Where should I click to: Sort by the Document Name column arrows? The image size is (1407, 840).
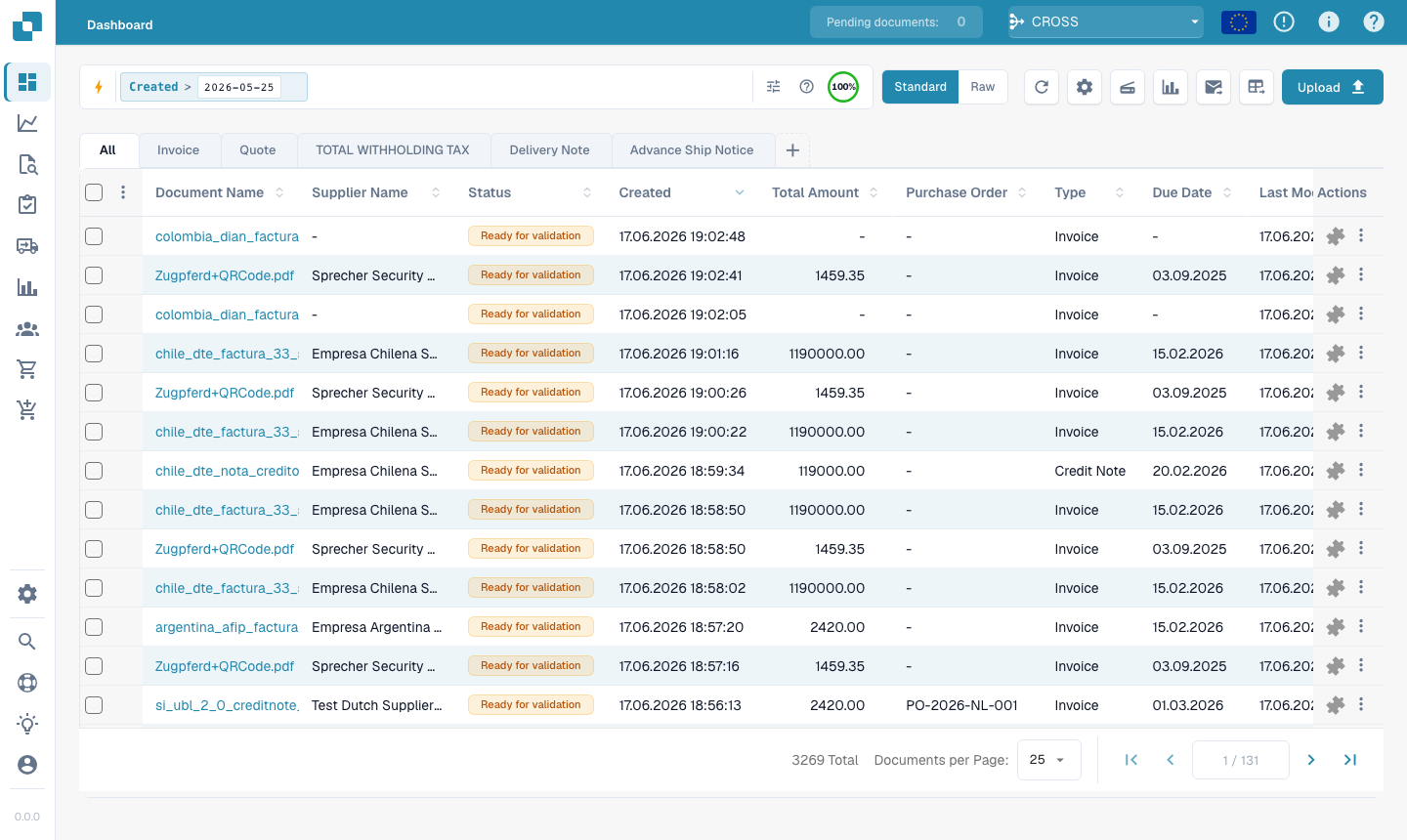coord(279,192)
